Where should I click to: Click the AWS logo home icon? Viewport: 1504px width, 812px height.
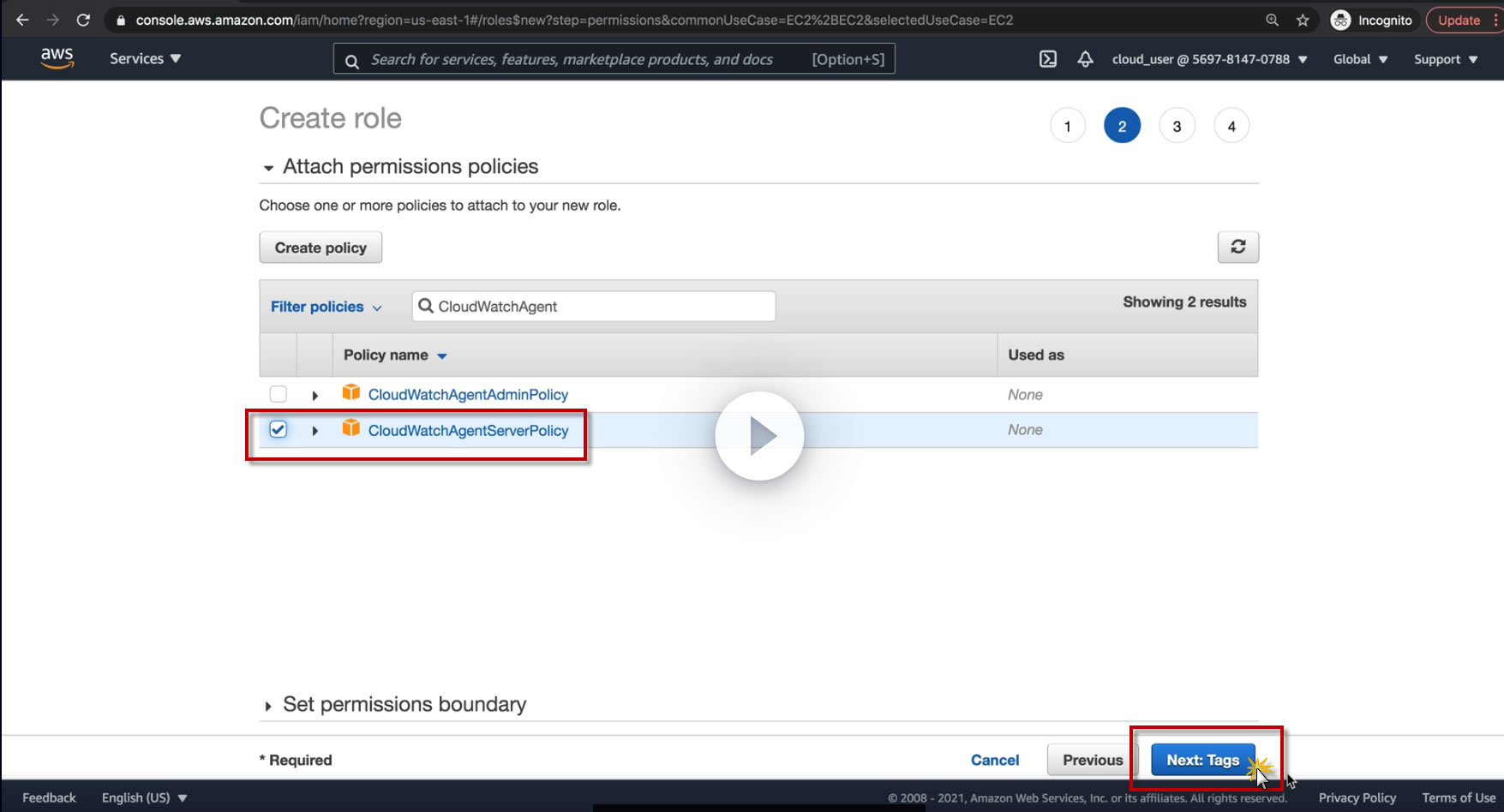click(57, 58)
